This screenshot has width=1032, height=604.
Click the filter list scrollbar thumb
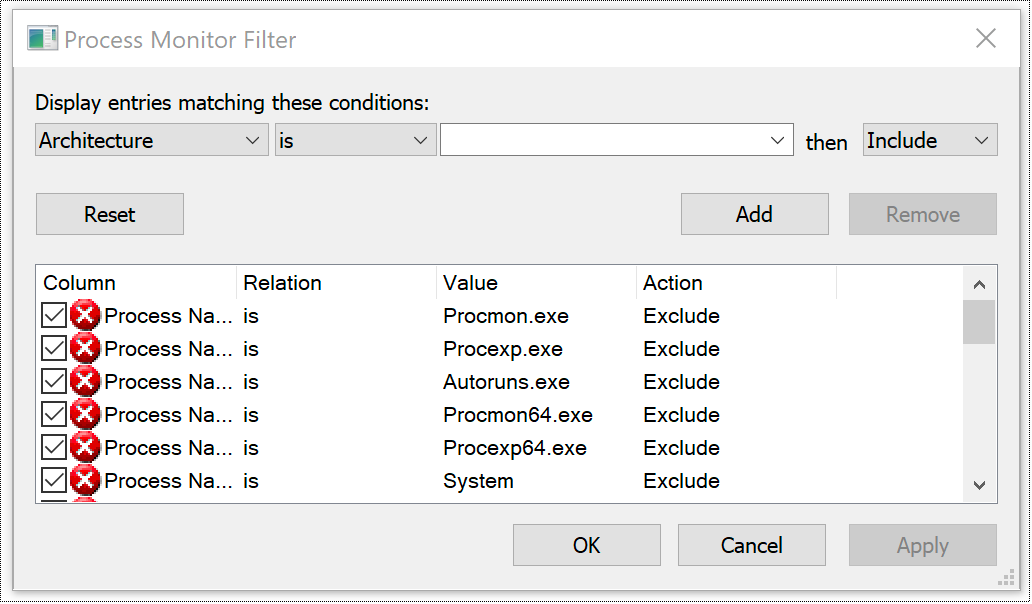979,322
